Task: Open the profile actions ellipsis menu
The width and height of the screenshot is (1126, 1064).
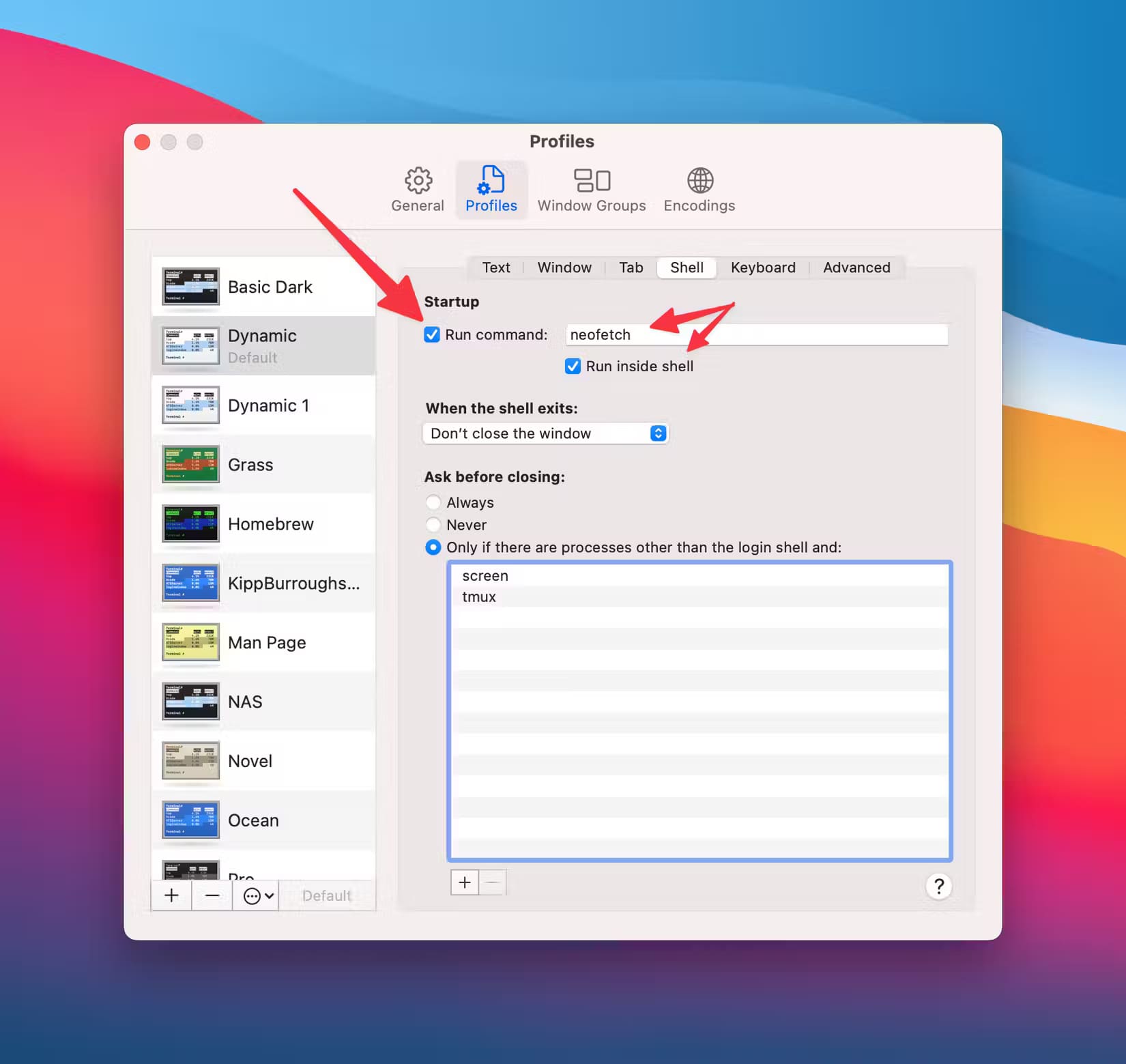Action: (x=259, y=895)
